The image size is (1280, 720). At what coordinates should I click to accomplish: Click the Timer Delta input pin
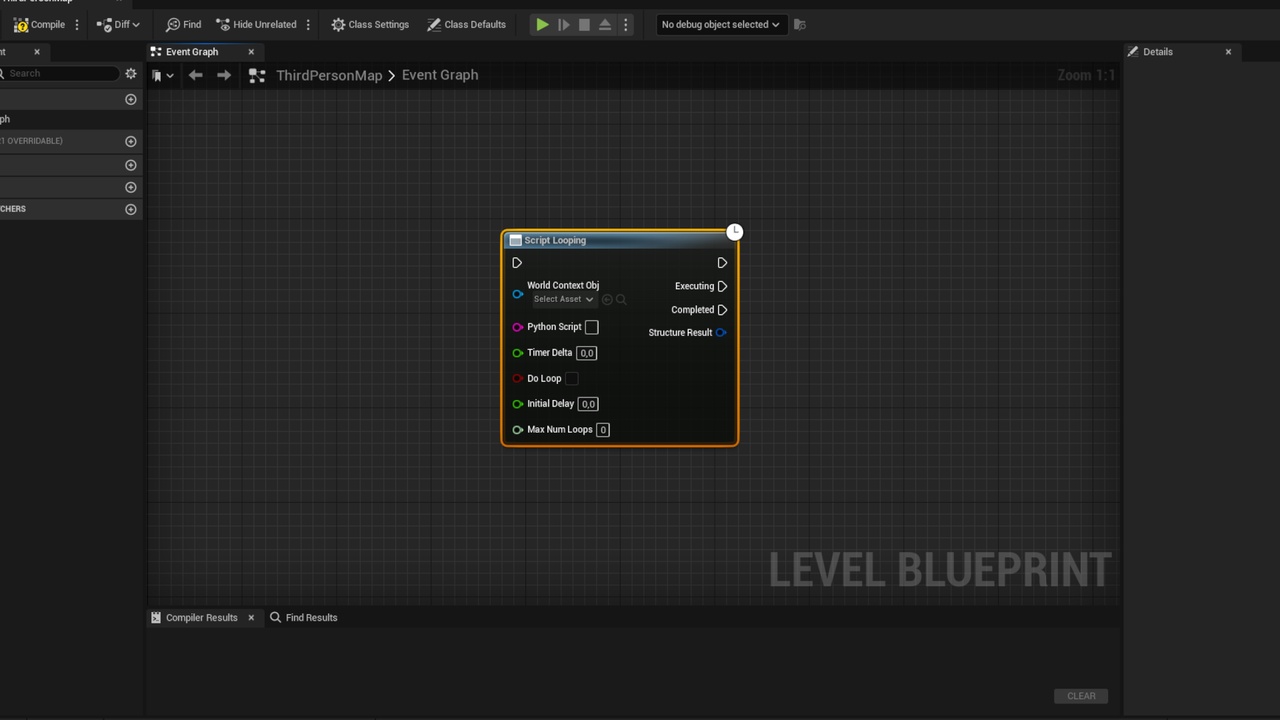click(517, 353)
